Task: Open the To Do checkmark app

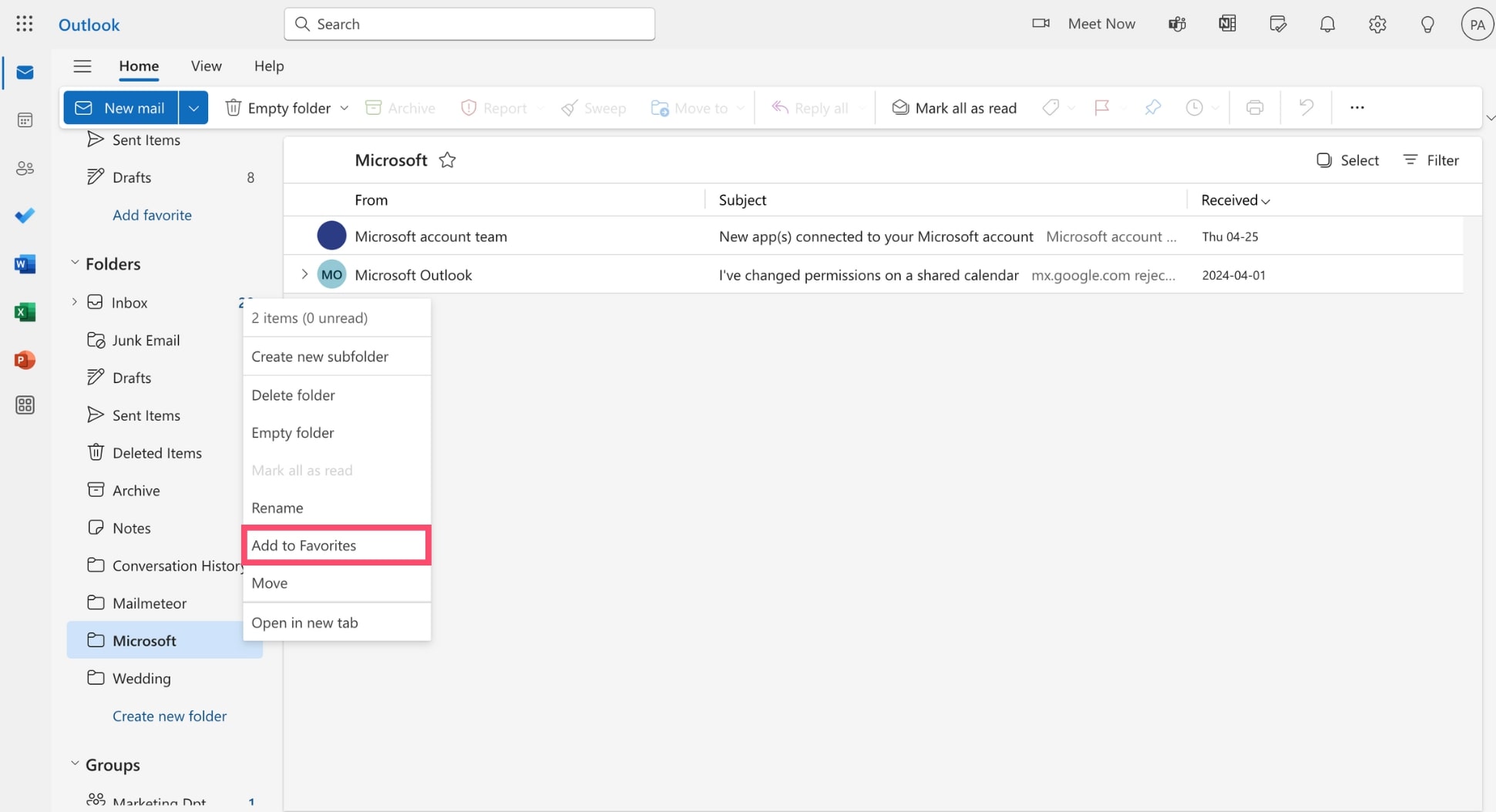Action: pyautogui.click(x=25, y=216)
